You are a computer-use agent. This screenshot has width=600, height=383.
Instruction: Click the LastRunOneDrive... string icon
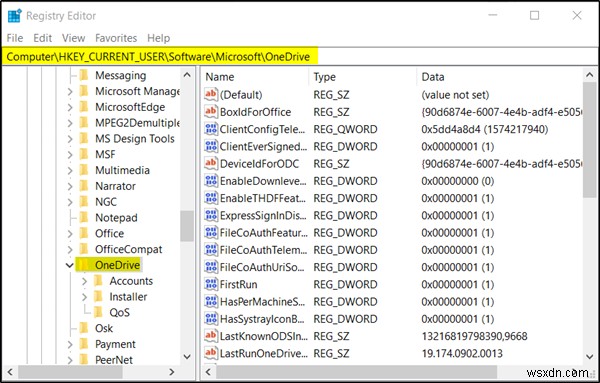click(x=211, y=352)
